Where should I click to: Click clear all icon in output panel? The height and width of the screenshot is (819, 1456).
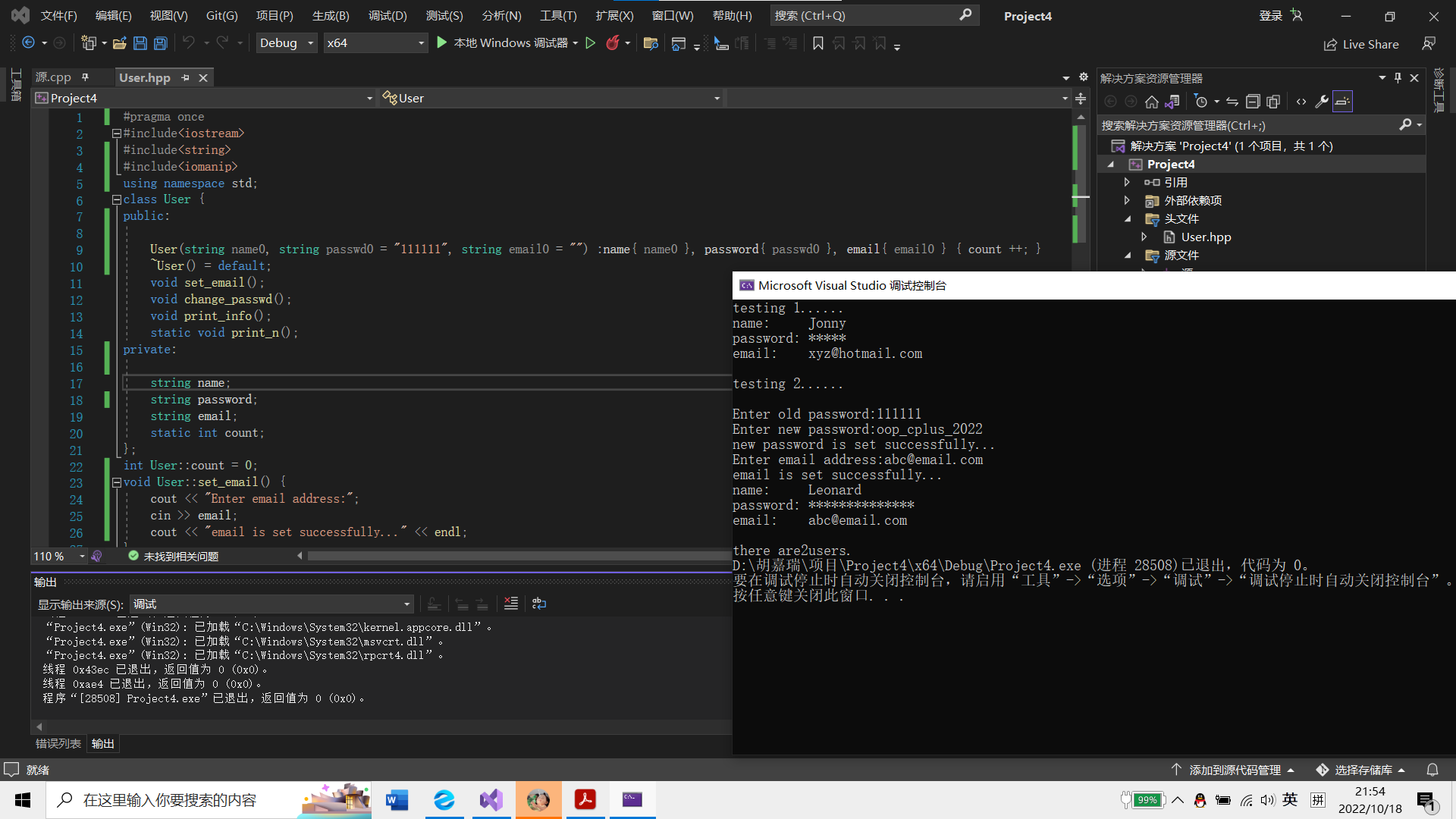point(511,604)
